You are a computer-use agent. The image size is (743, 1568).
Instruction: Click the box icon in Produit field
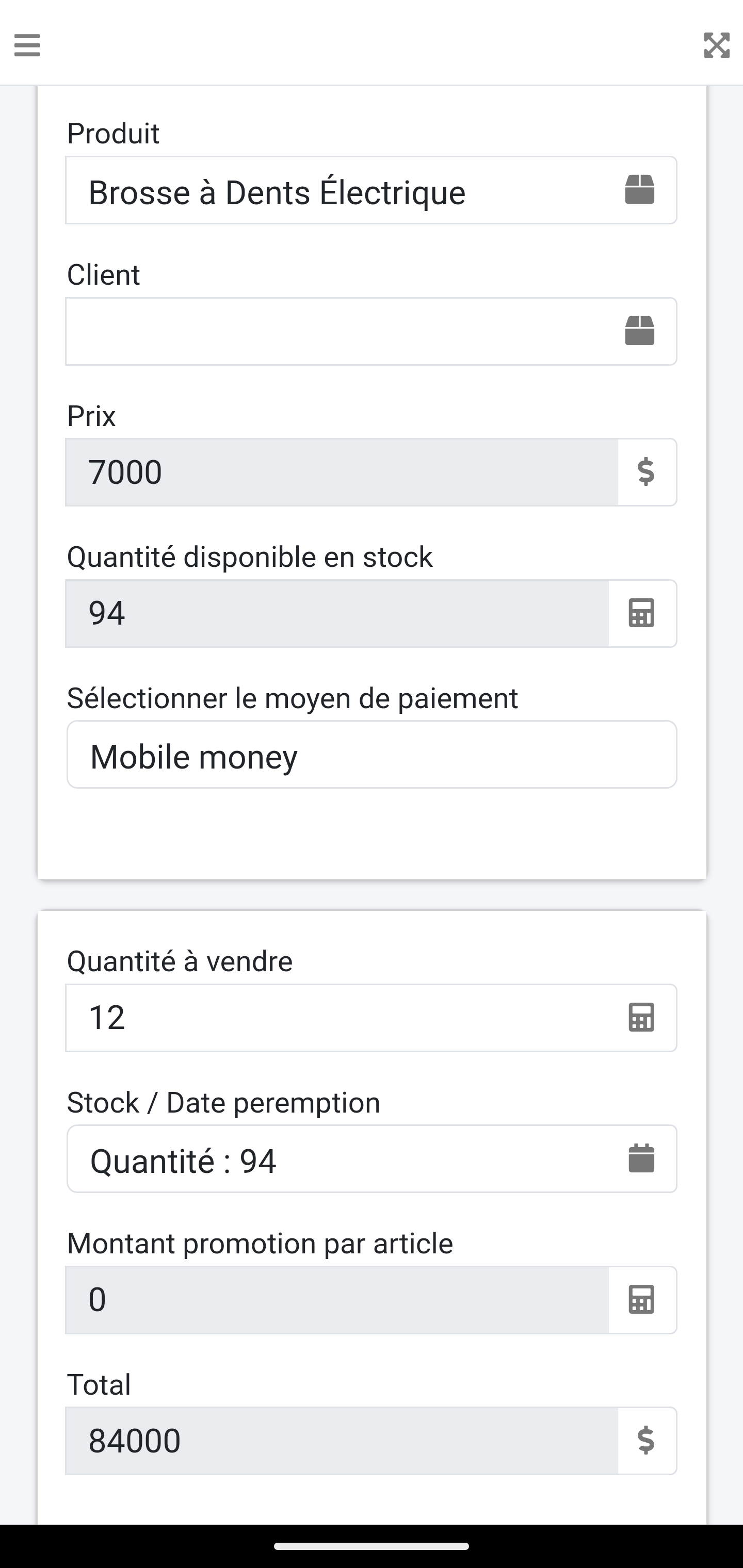(x=639, y=190)
